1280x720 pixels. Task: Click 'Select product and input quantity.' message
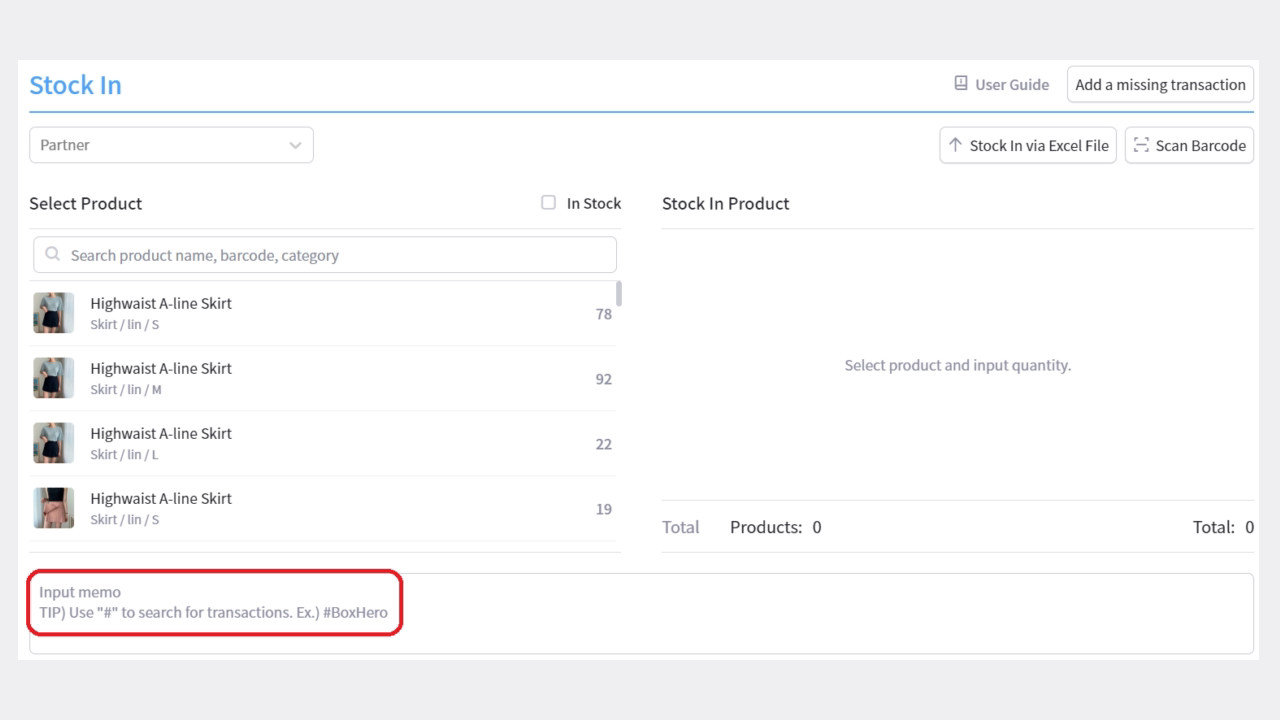957,365
